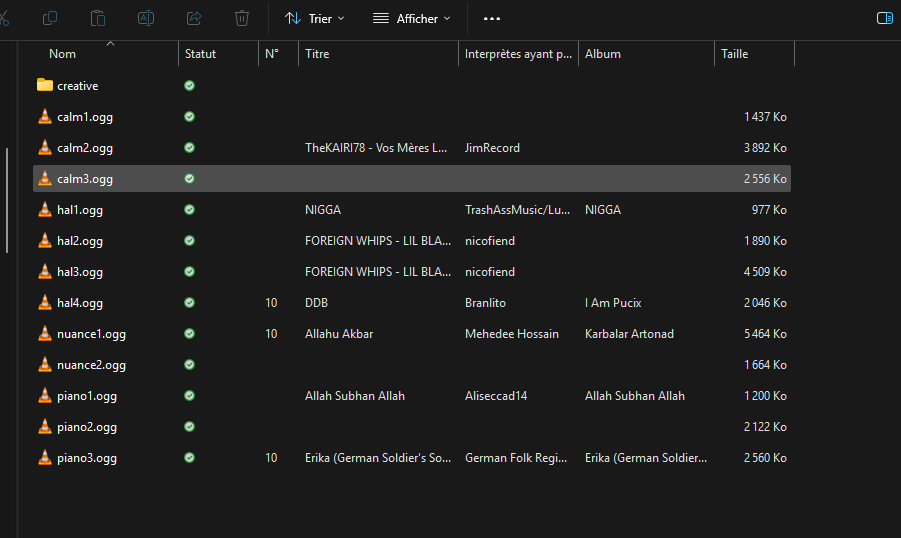
Task: Select the creative folder icon
Action: click(44, 86)
